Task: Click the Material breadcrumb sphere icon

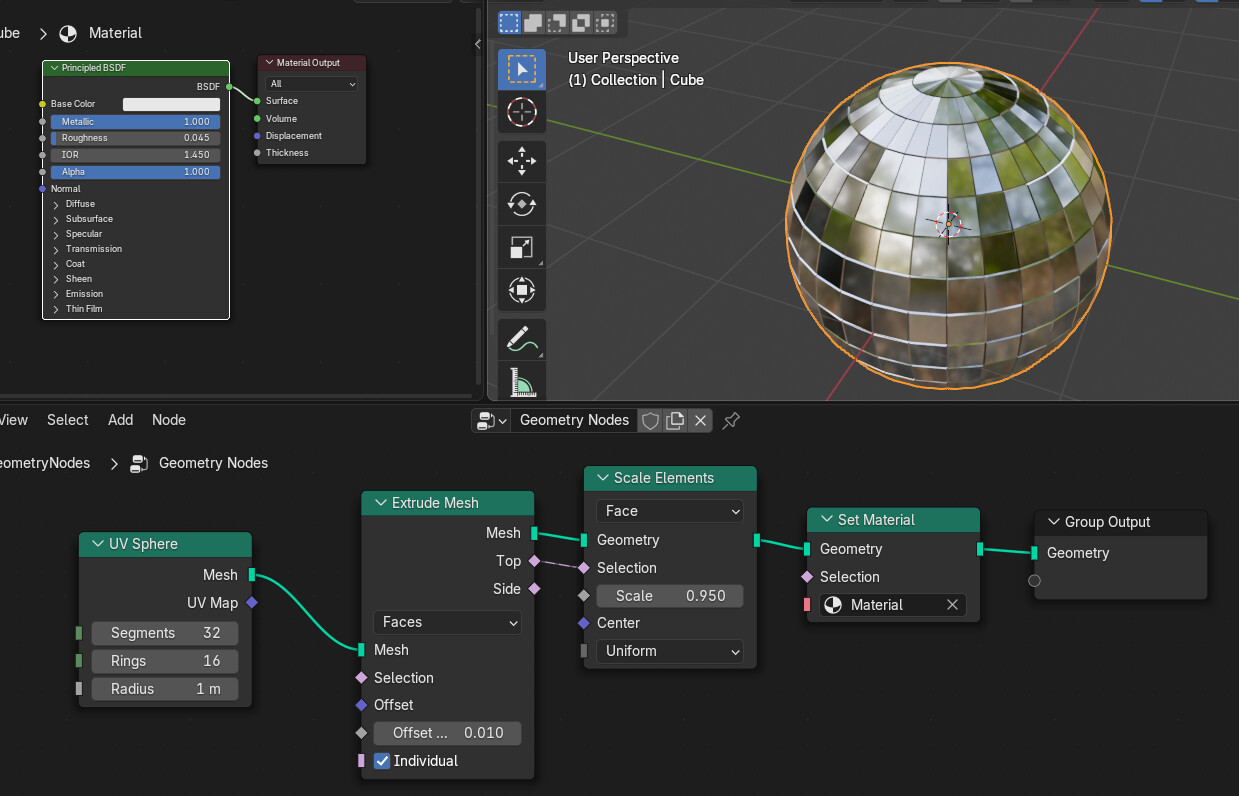Action: tap(68, 33)
